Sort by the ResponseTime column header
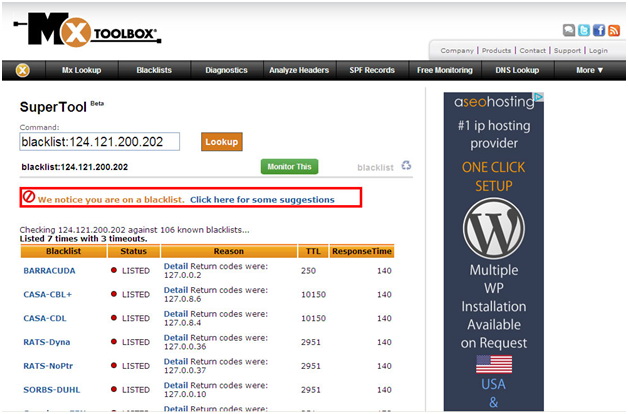The width and height of the screenshot is (628, 414). tap(362, 251)
